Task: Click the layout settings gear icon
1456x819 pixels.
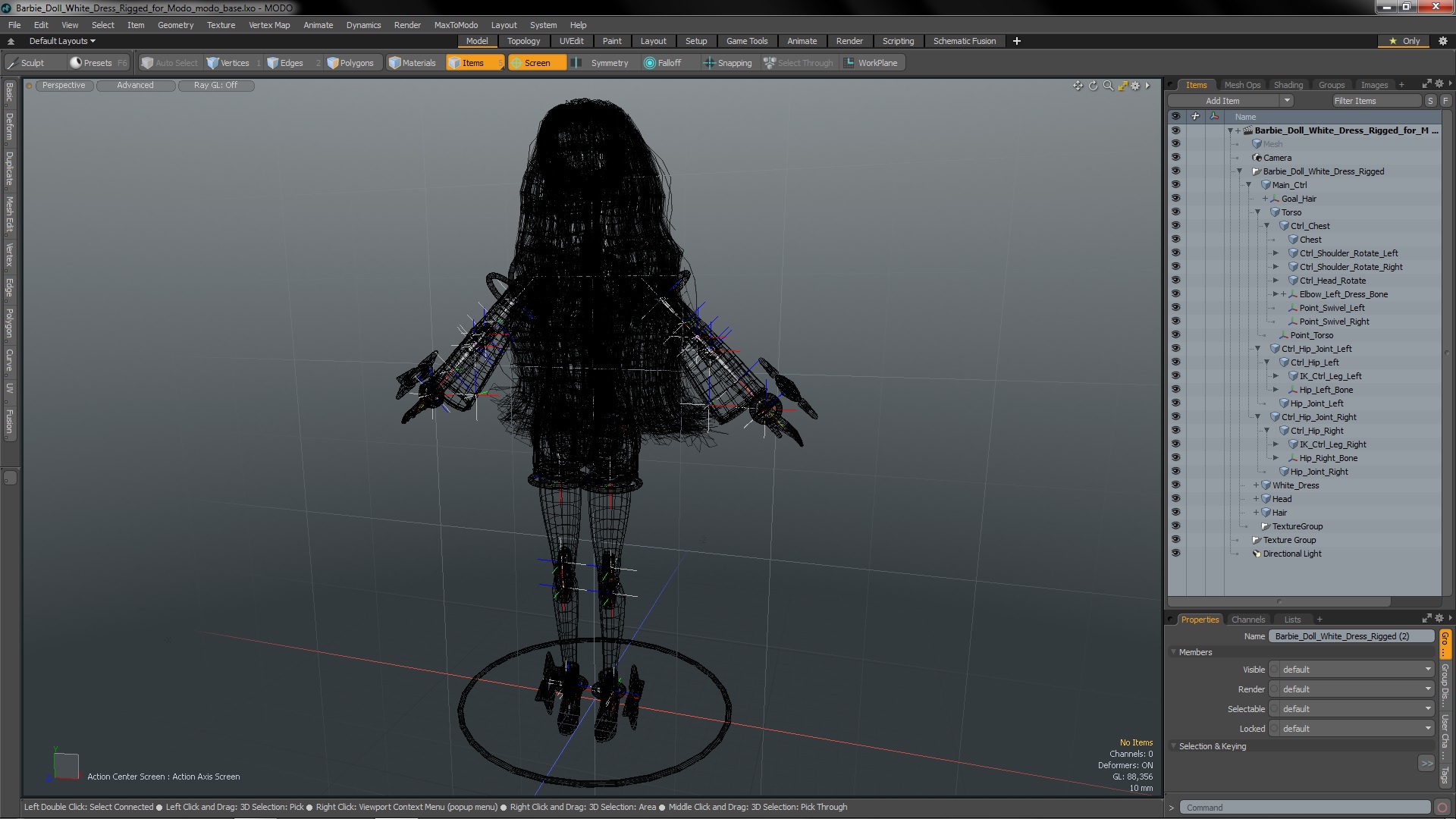Action: tap(1442, 41)
